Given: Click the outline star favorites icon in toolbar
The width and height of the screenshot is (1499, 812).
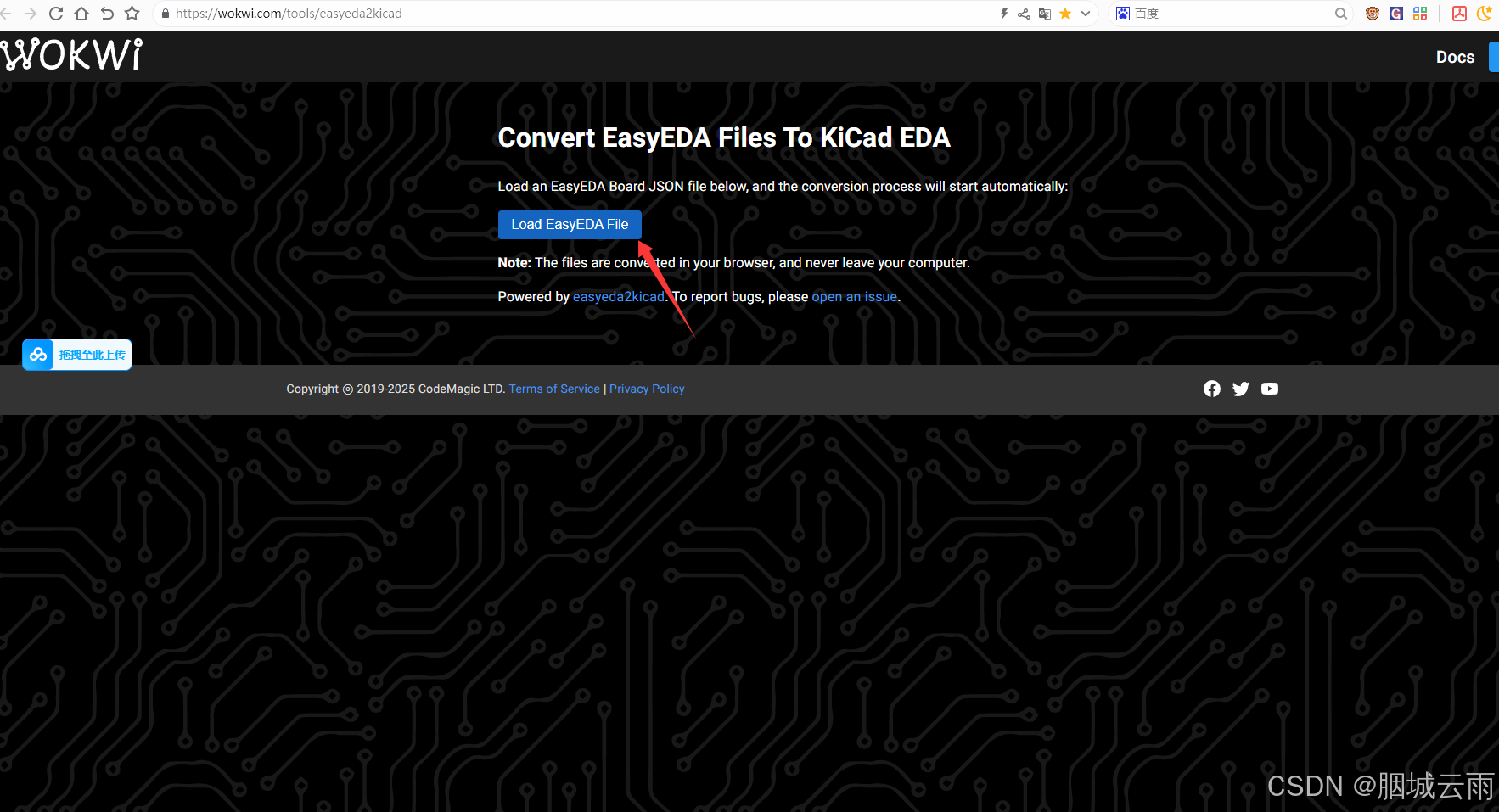Looking at the screenshot, I should [132, 14].
